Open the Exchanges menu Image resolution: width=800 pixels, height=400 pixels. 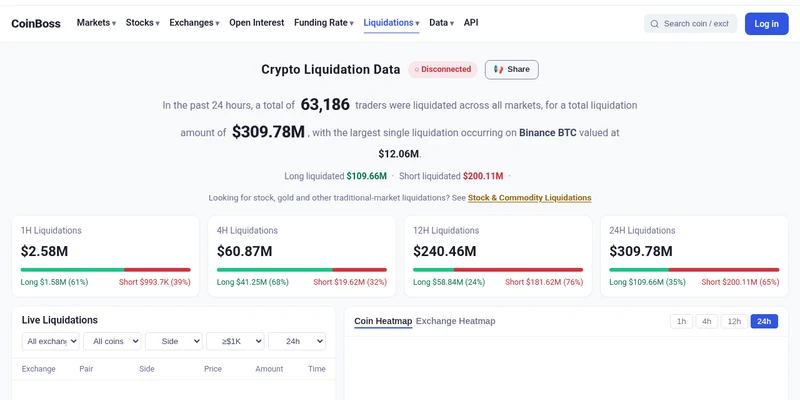pyautogui.click(x=194, y=23)
